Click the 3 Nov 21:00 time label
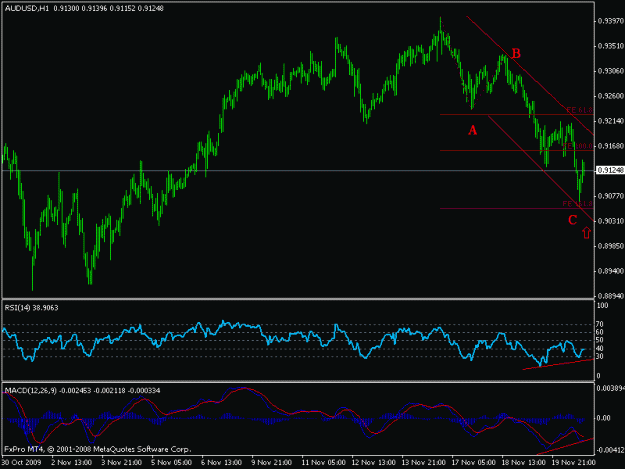This screenshot has height=469, width=625. (121, 462)
